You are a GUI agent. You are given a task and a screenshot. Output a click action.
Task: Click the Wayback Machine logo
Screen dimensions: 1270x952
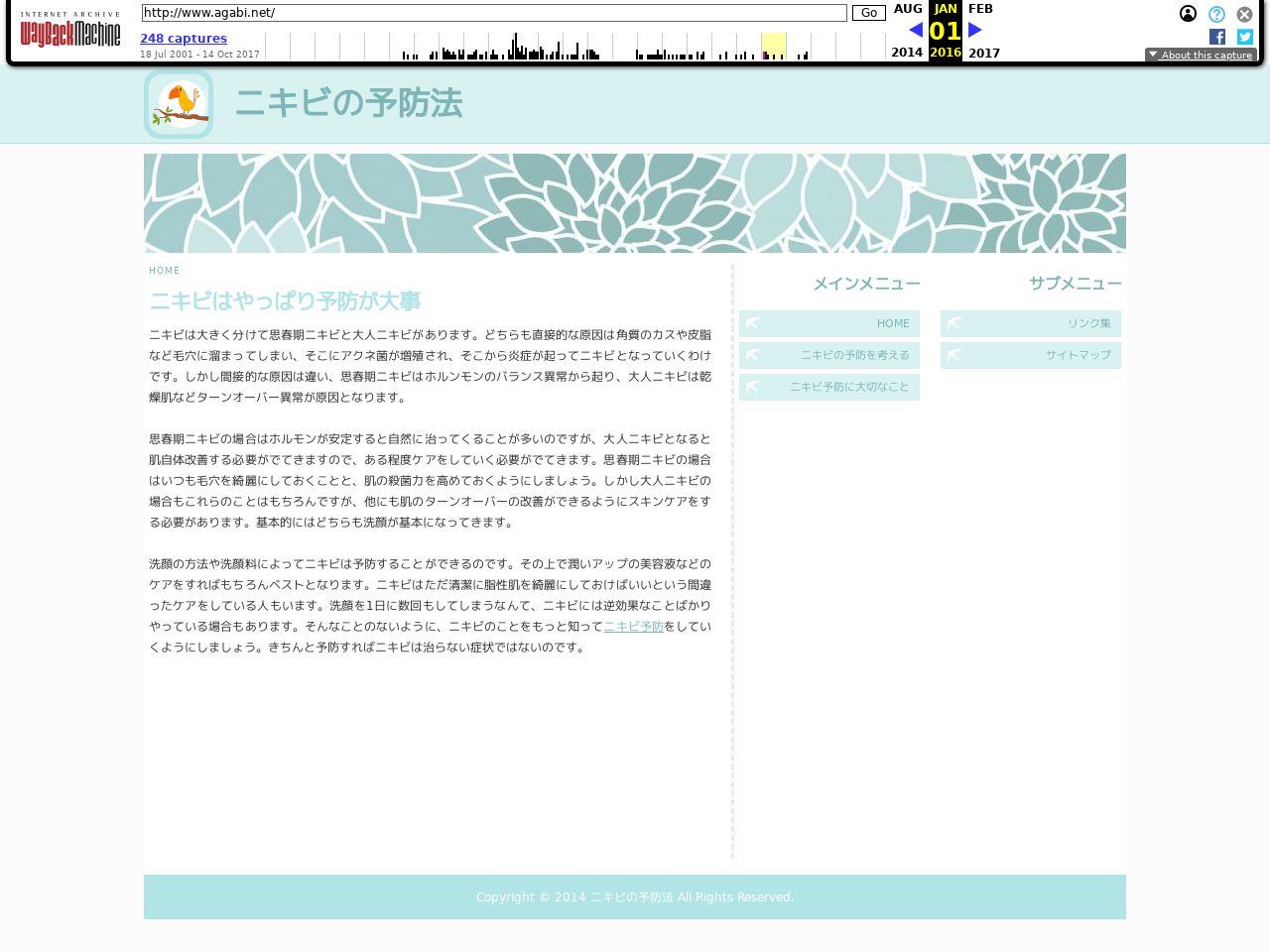point(69,30)
